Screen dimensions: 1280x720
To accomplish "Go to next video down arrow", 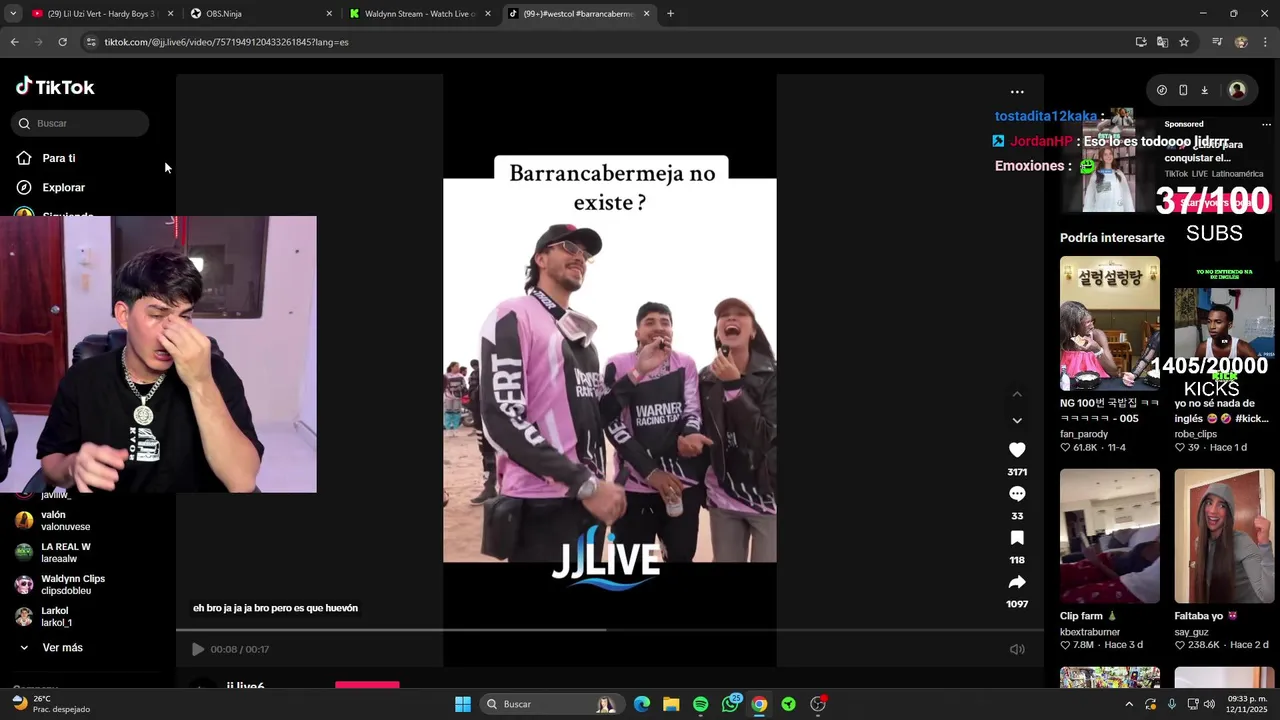I will click(x=1017, y=420).
